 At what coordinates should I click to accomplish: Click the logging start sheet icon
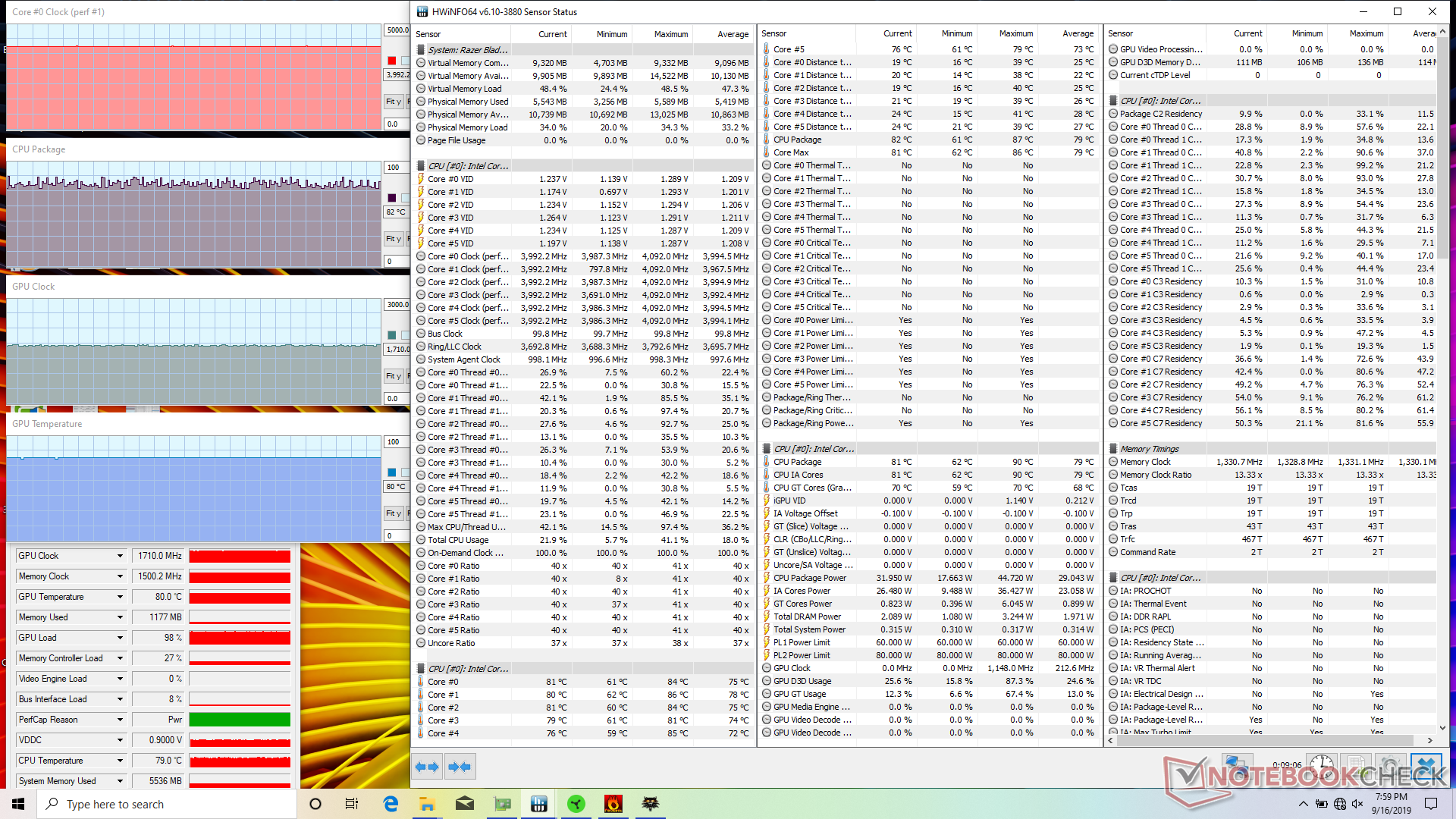[x=1356, y=767]
